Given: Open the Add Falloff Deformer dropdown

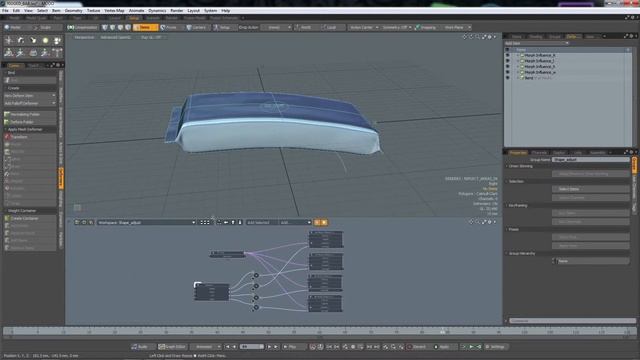Looking at the screenshot, I should pos(30,103).
